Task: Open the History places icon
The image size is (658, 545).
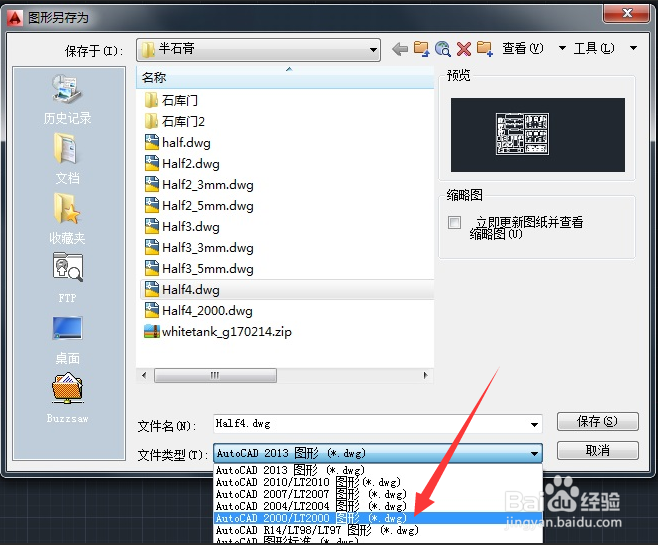Action: 67,89
